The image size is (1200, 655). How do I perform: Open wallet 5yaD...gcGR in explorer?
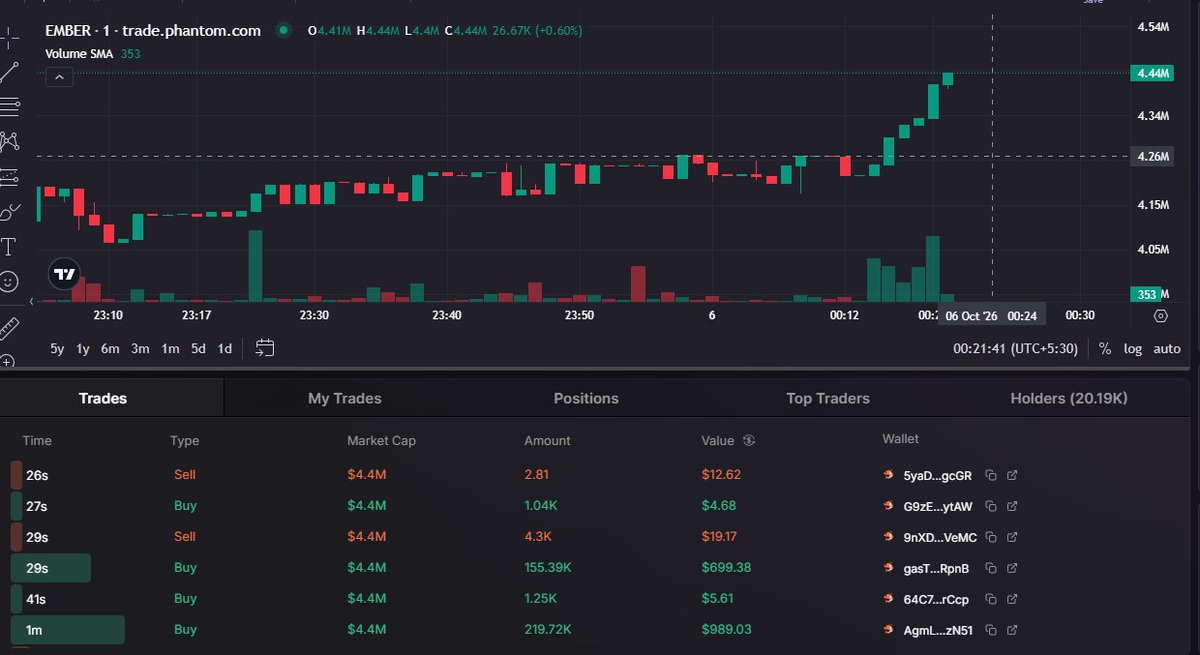(x=1012, y=475)
